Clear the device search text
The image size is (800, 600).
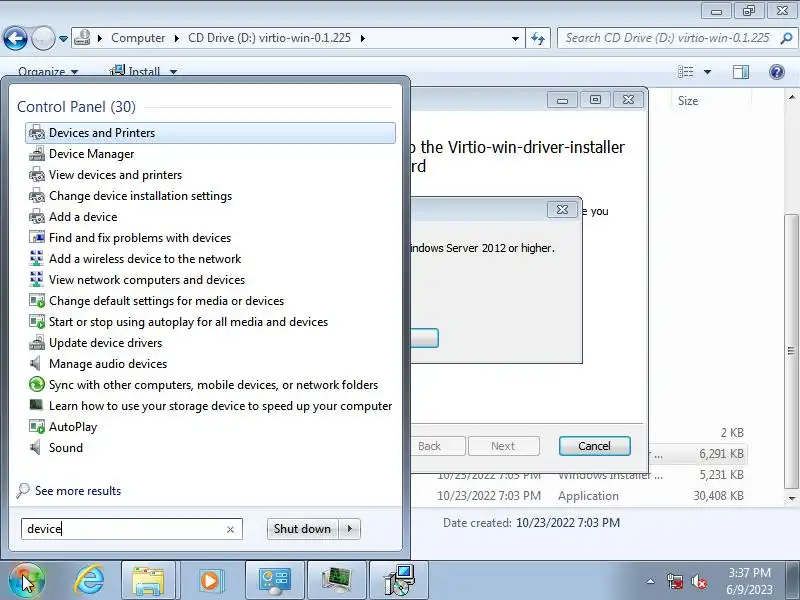230,530
